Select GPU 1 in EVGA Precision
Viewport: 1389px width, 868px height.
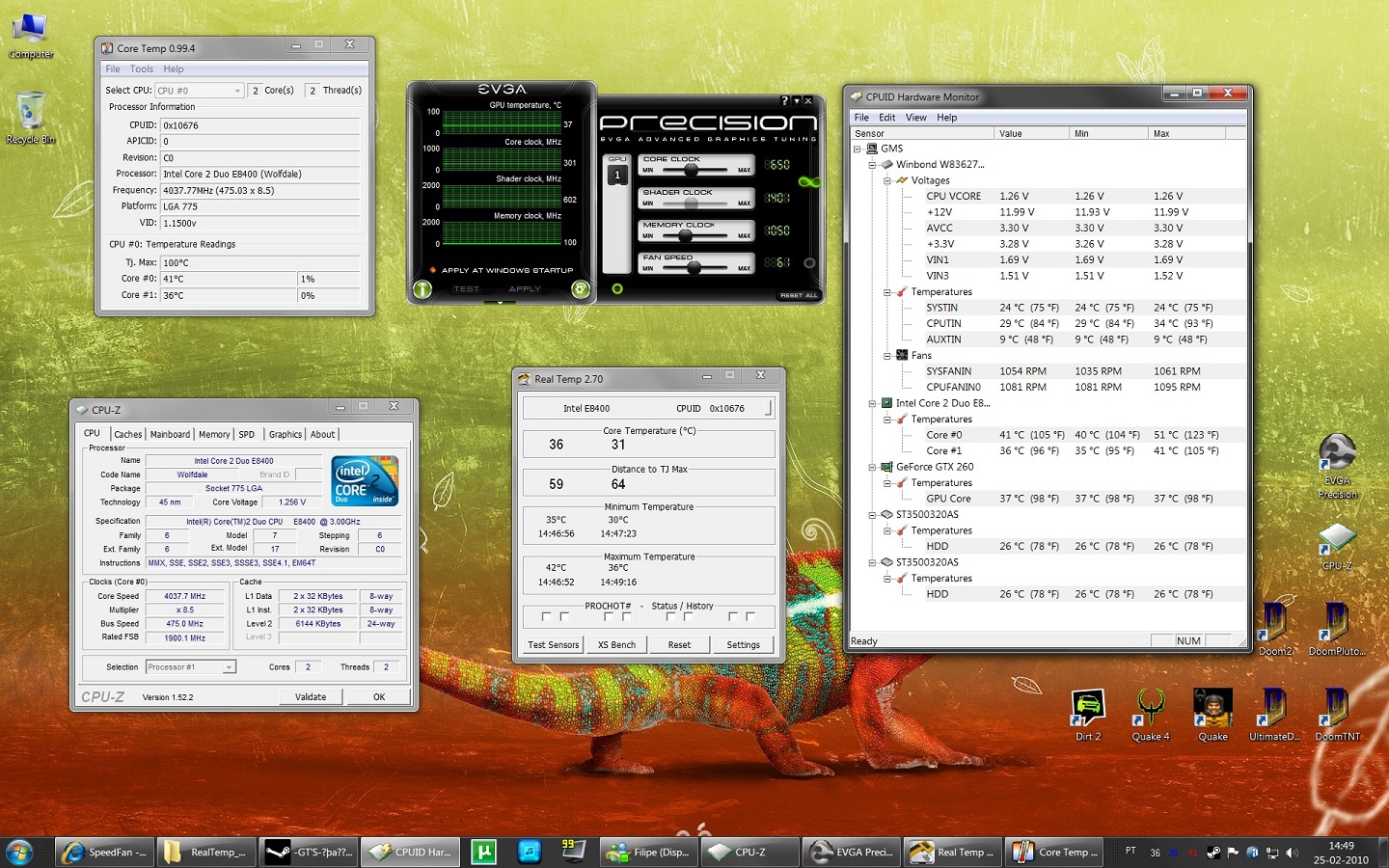coord(616,175)
